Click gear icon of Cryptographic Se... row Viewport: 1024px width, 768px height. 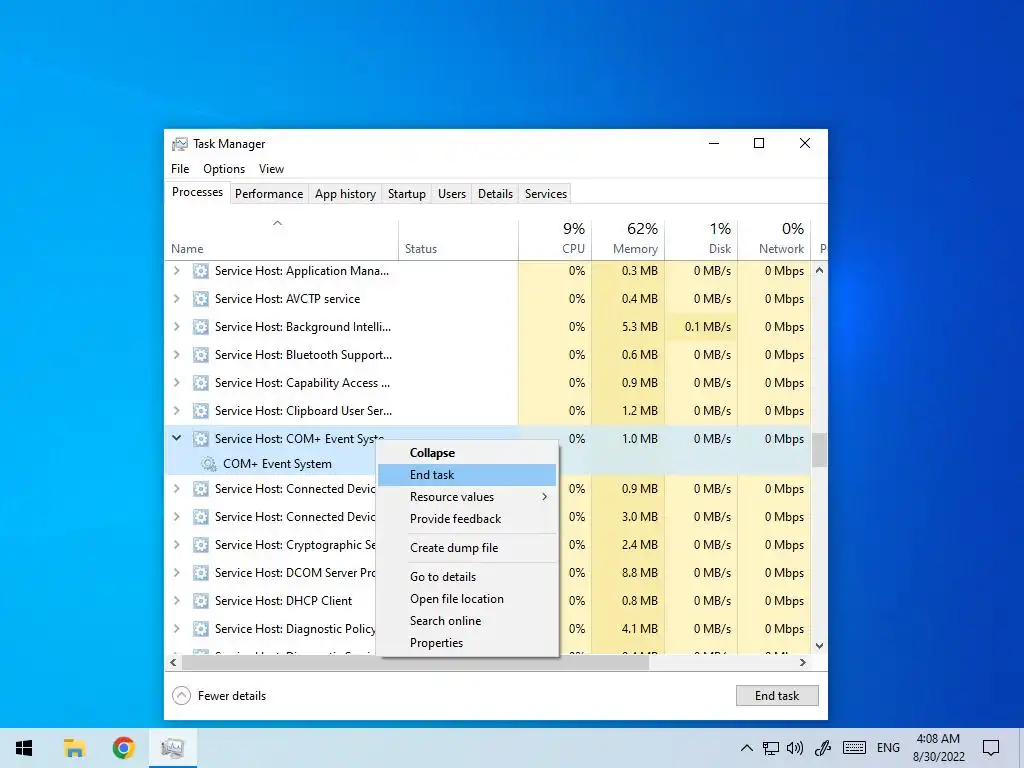coord(200,545)
